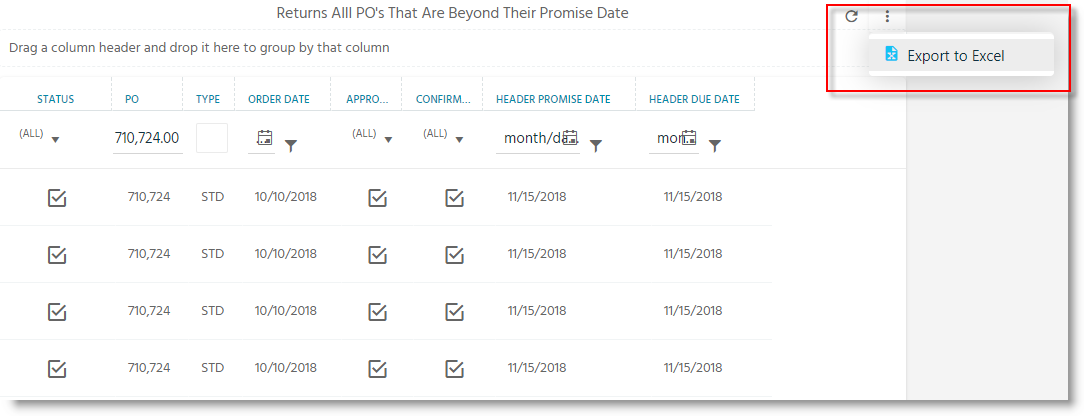The image size is (1084, 416).
Task: Expand the Status (ALL) filter dropdown
Action: (x=40, y=136)
